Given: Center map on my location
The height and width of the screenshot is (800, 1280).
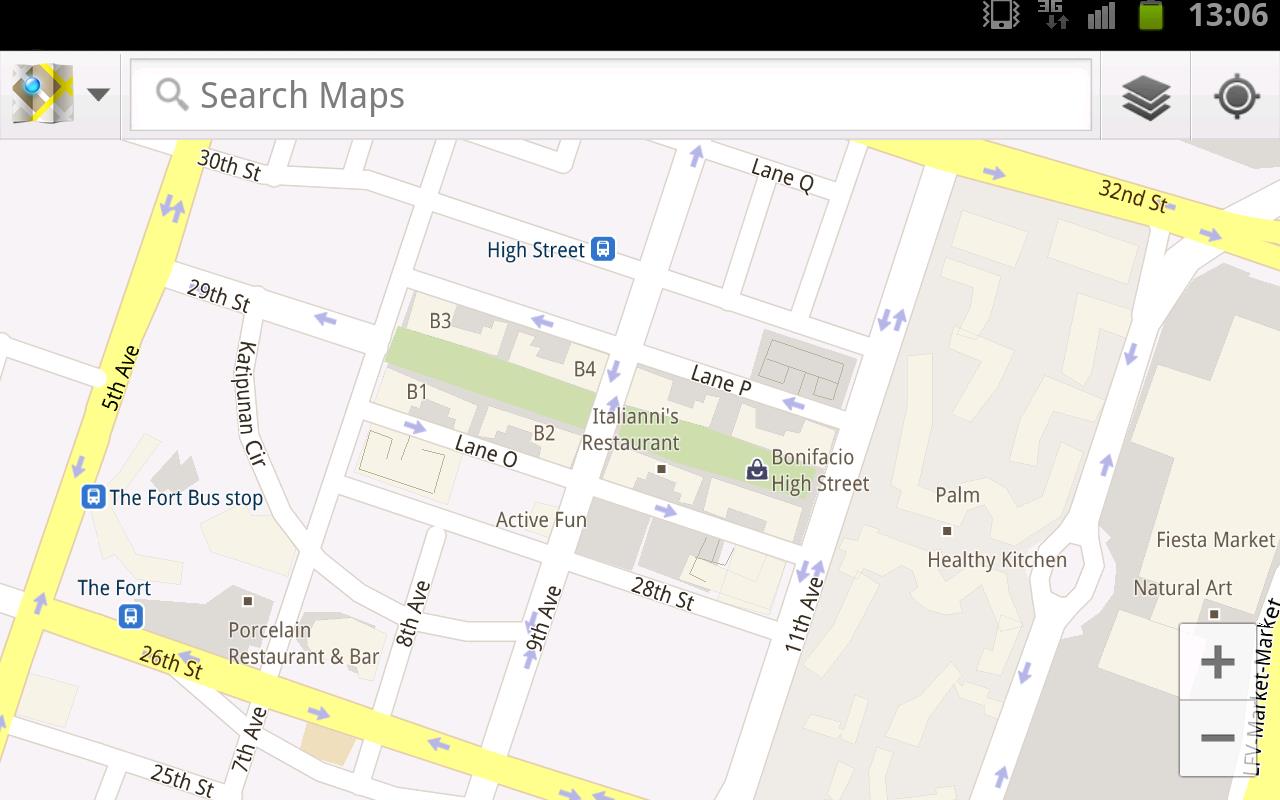Looking at the screenshot, I should coord(1236,97).
